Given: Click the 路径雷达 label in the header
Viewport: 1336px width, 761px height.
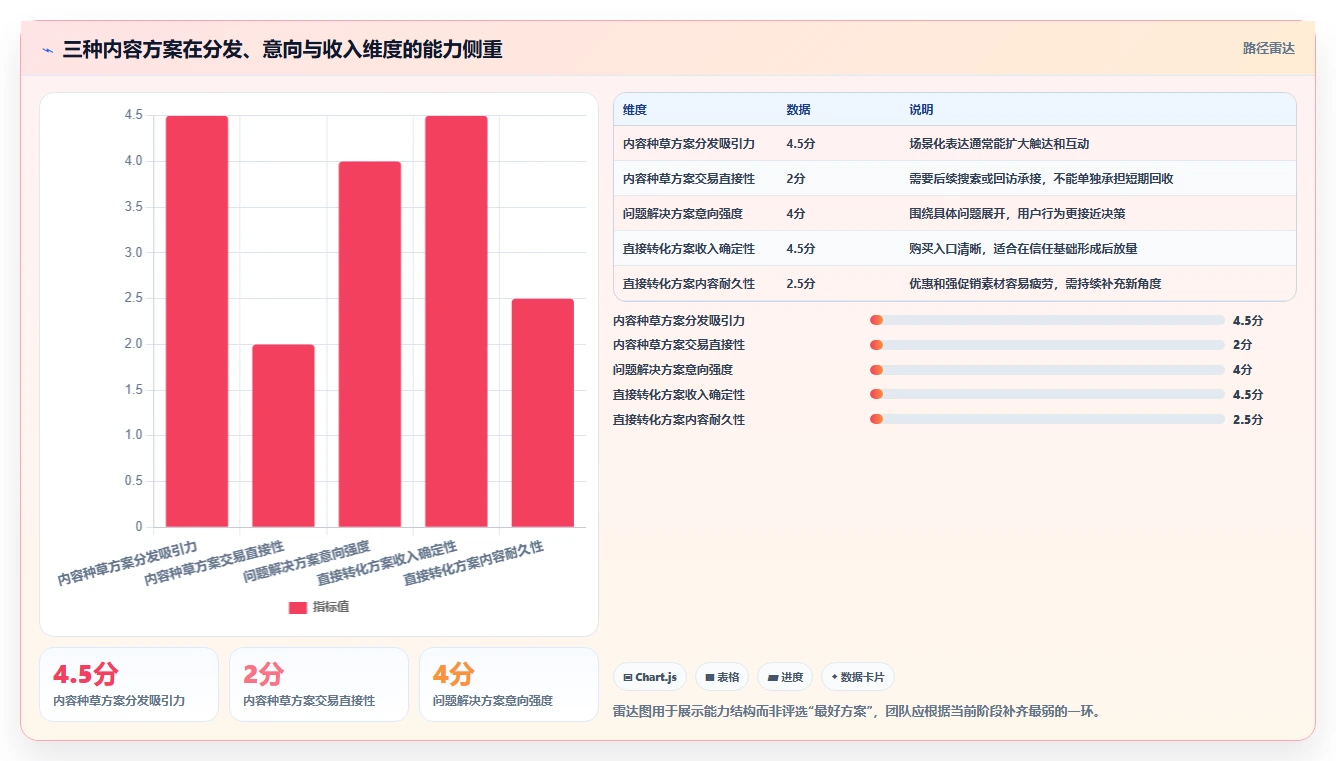Looking at the screenshot, I should (x=1269, y=48).
